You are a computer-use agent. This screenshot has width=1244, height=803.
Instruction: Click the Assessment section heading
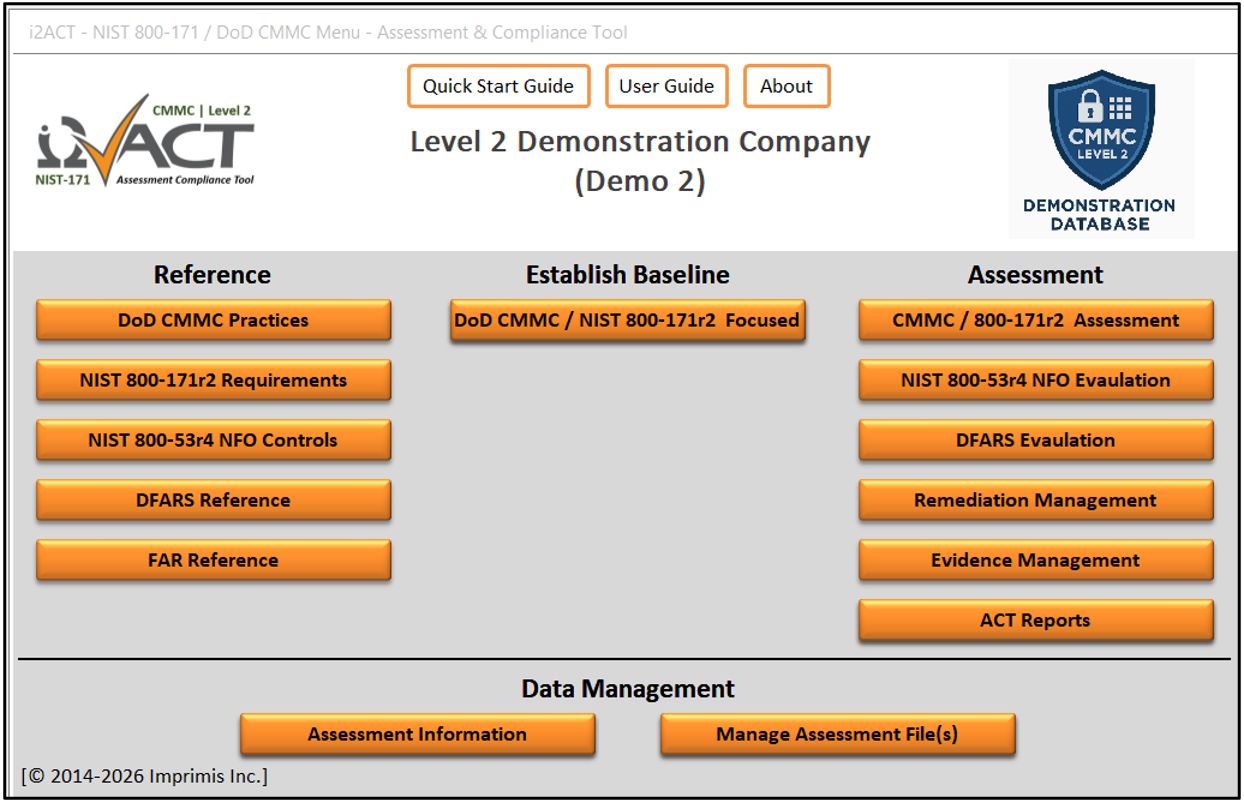[1035, 275]
